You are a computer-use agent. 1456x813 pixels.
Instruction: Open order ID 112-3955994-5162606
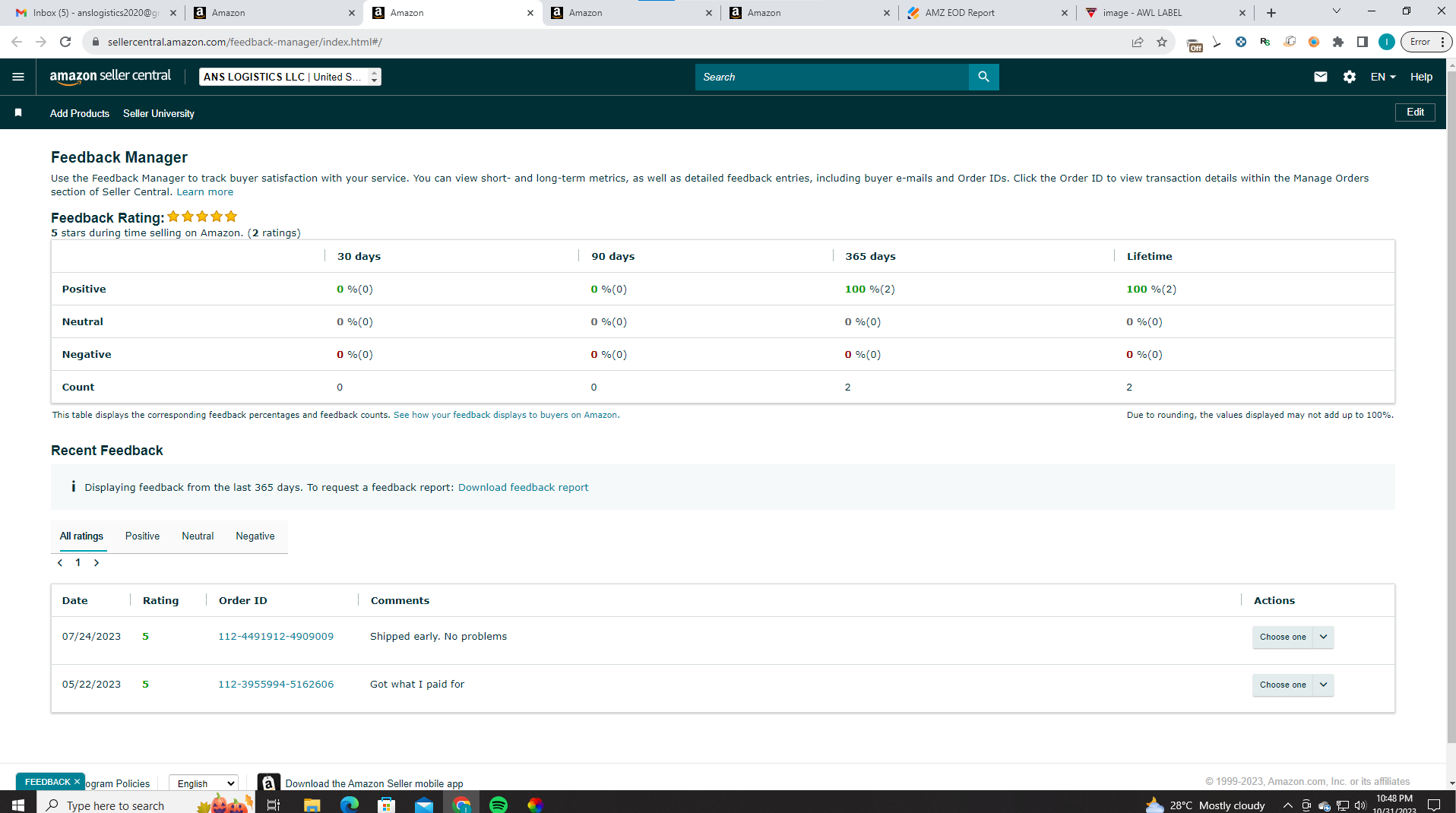(x=276, y=684)
